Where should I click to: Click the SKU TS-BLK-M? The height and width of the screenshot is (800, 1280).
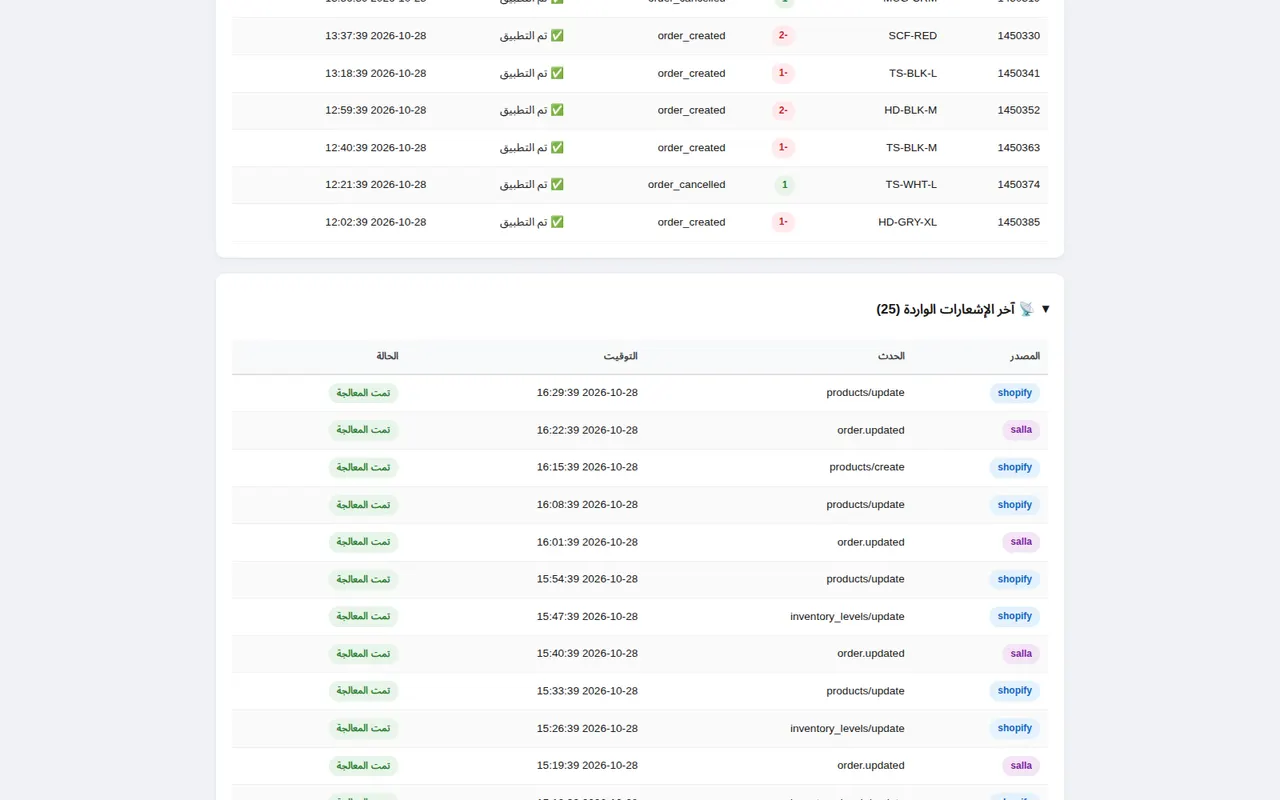click(x=911, y=147)
